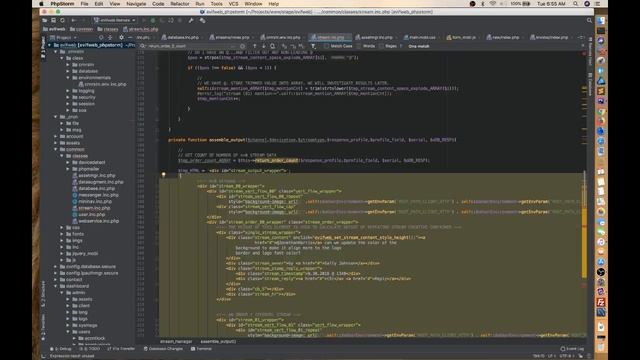Click the green Debug bug icon
This screenshot has height=360, width=640.
pos(153,20)
